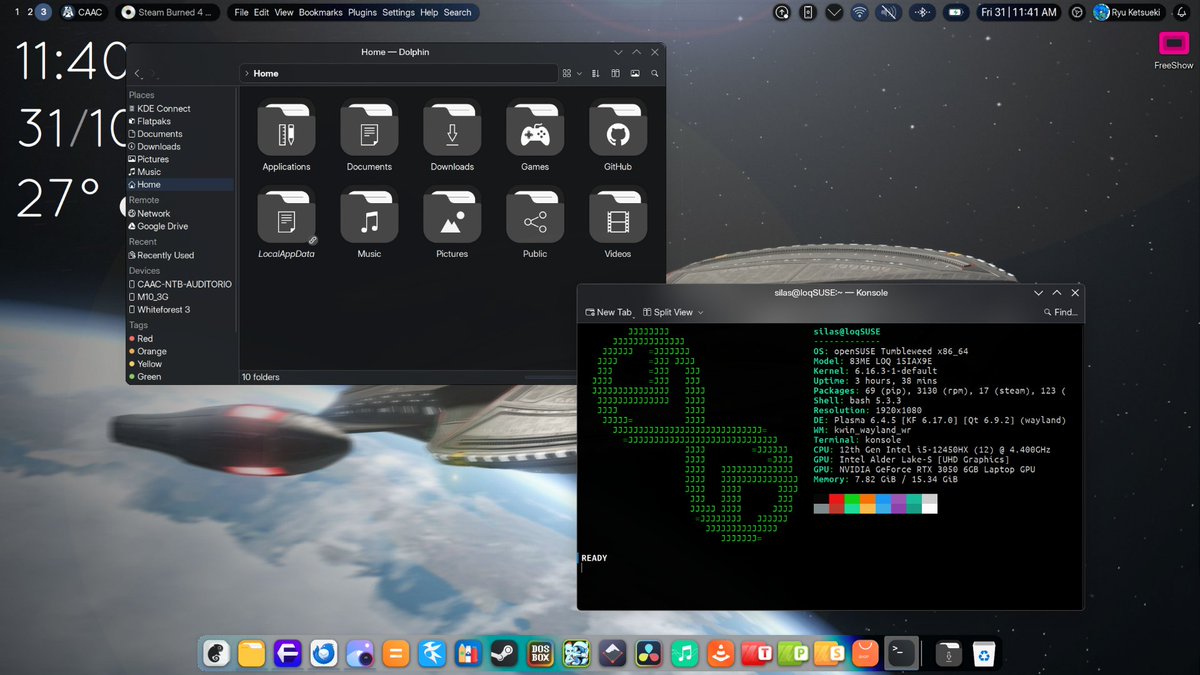This screenshot has width=1200, height=675.
Task: Open the Games folder in Dolphin
Action: tap(535, 135)
